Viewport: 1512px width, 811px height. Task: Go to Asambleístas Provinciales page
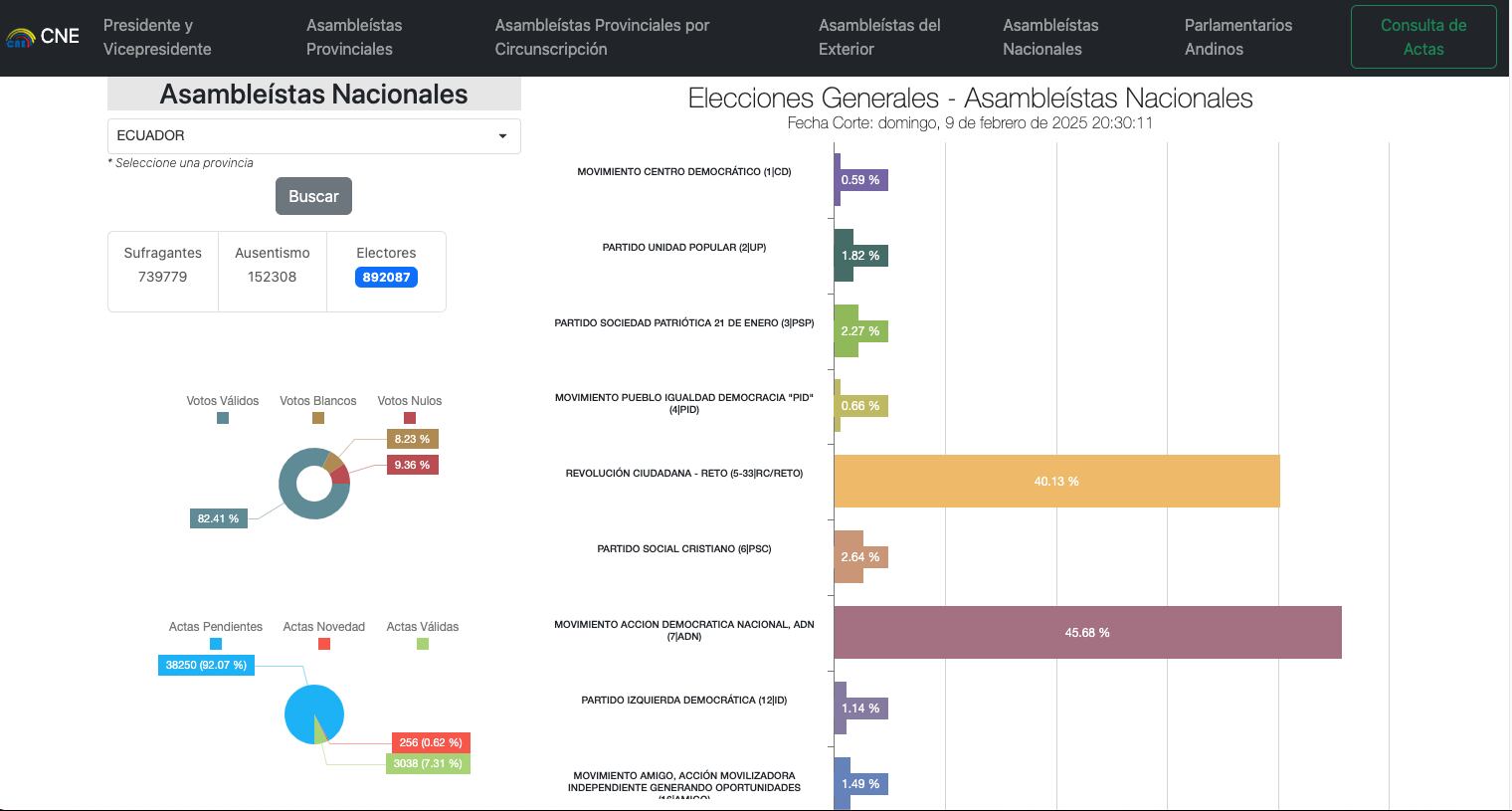(353, 37)
